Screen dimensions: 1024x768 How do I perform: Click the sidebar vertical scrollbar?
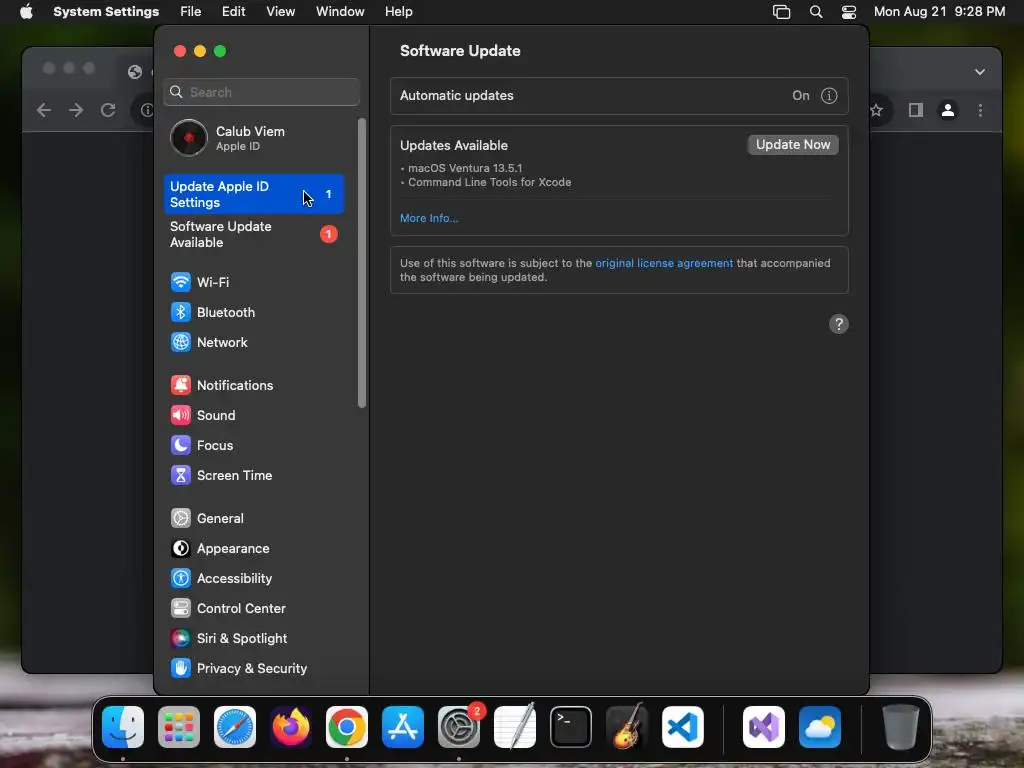[x=362, y=263]
